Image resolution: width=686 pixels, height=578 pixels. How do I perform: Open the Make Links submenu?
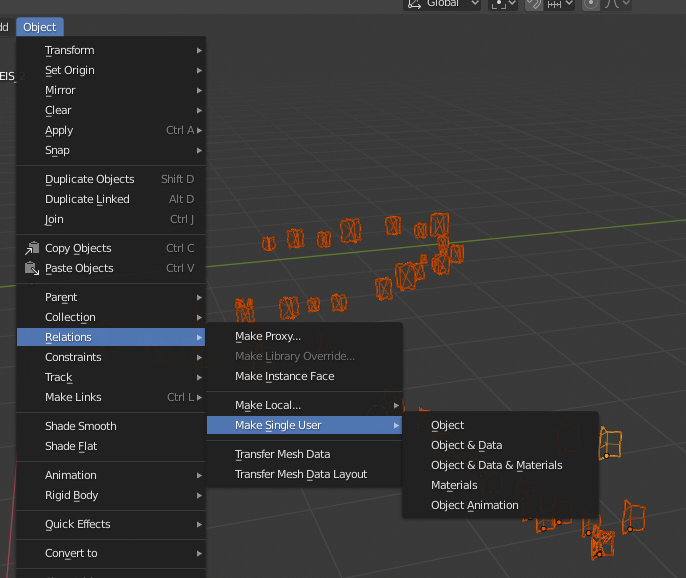tap(111, 397)
